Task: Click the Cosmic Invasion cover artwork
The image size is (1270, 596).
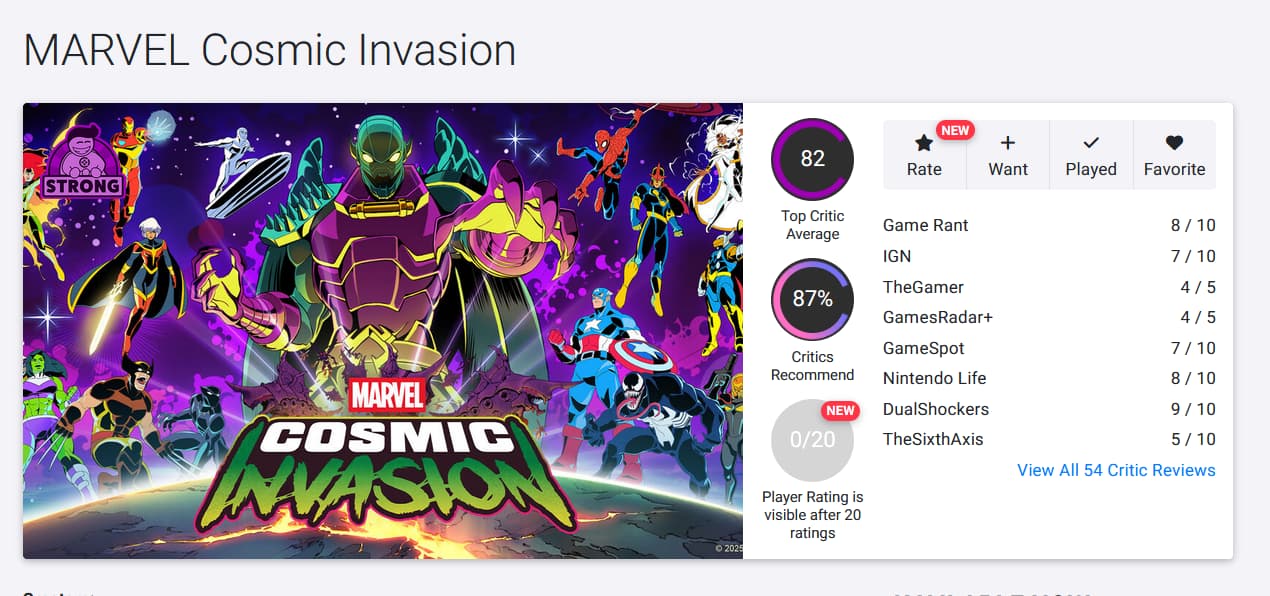Action: (382, 330)
